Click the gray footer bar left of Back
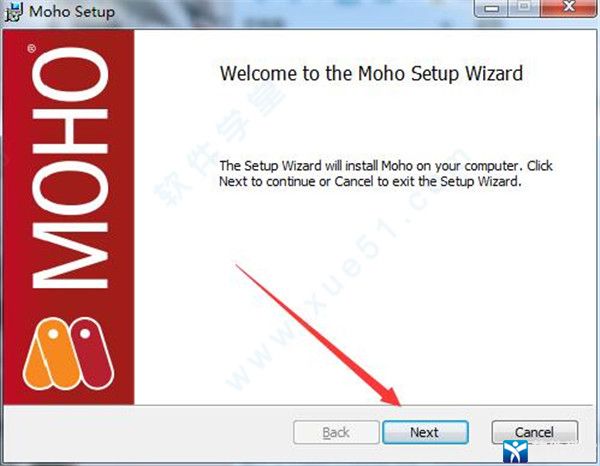This screenshot has height=466, width=600. tap(147, 432)
